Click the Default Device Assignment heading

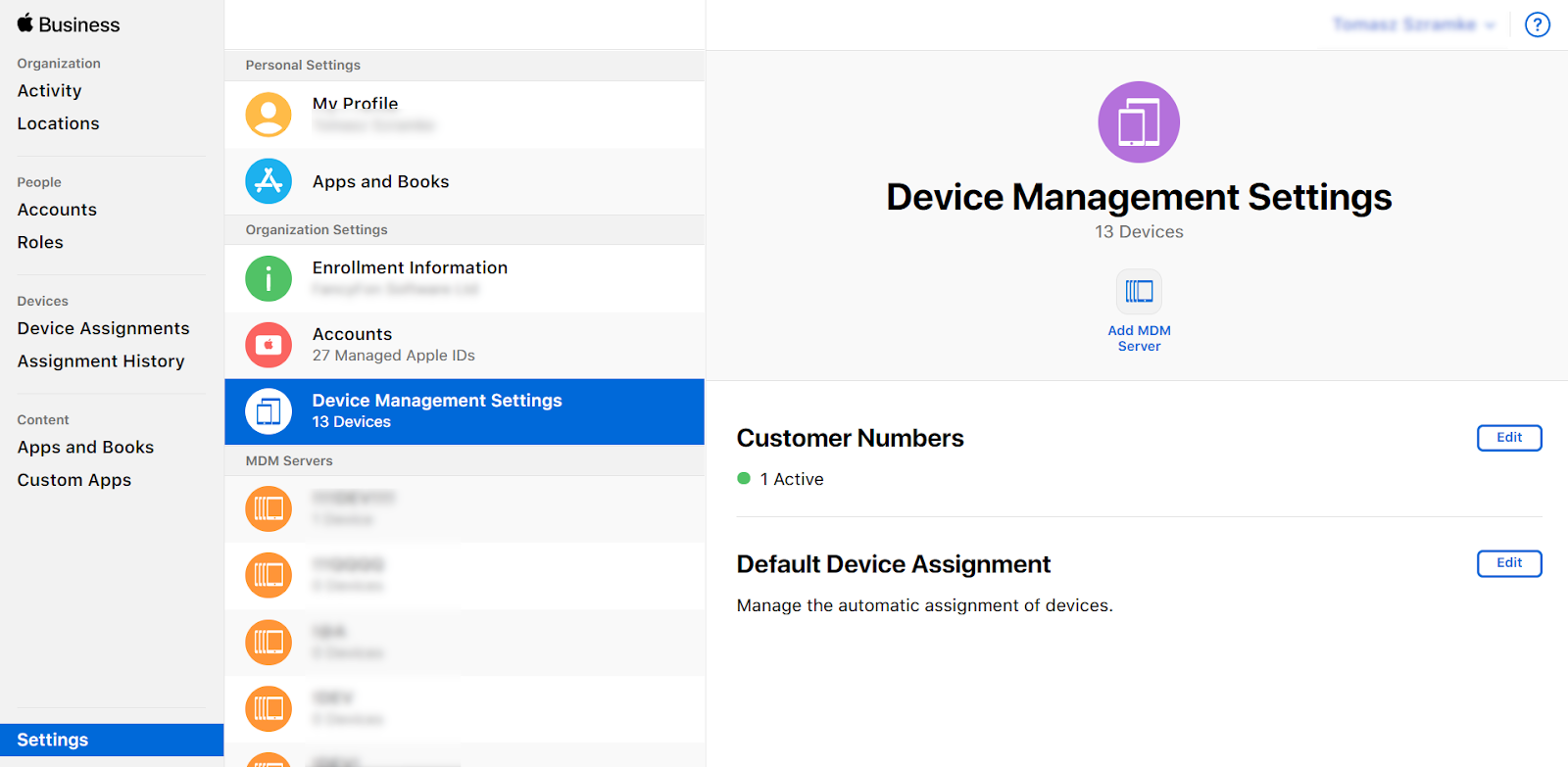[x=893, y=564]
